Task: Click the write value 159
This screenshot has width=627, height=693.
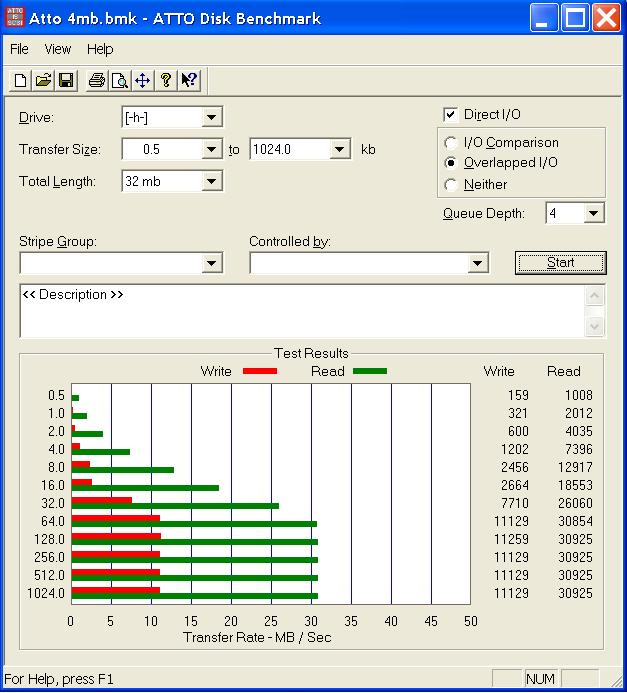Action: pyautogui.click(x=518, y=395)
